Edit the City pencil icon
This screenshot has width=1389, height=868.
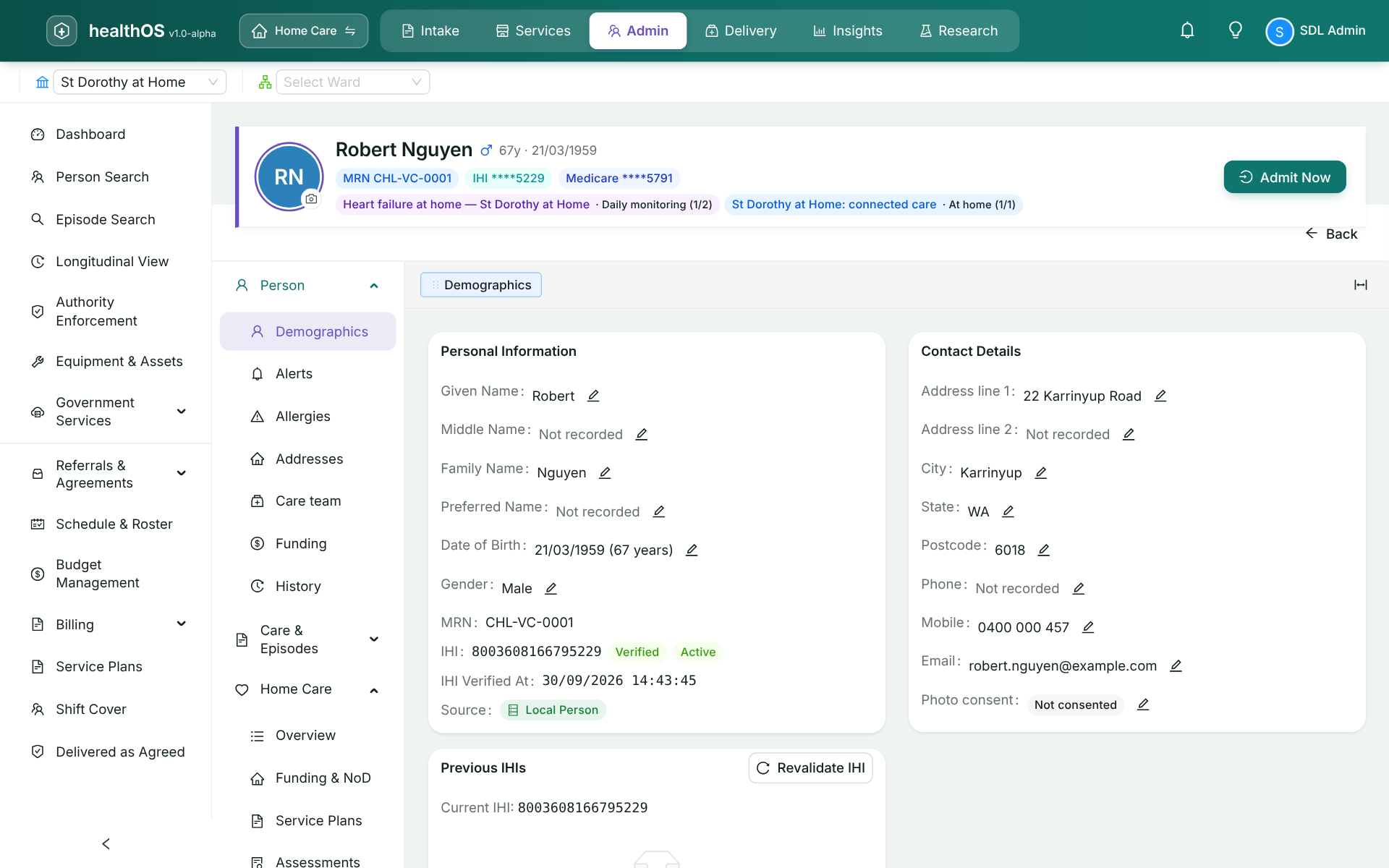pos(1041,472)
